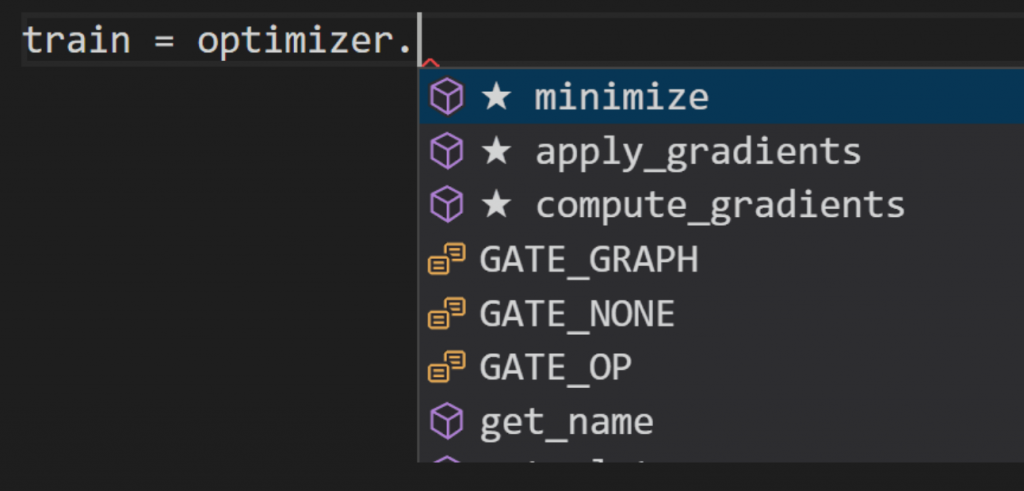Click the method cube icon beside minimize
Screen dimensions: 1024x491
click(446, 97)
